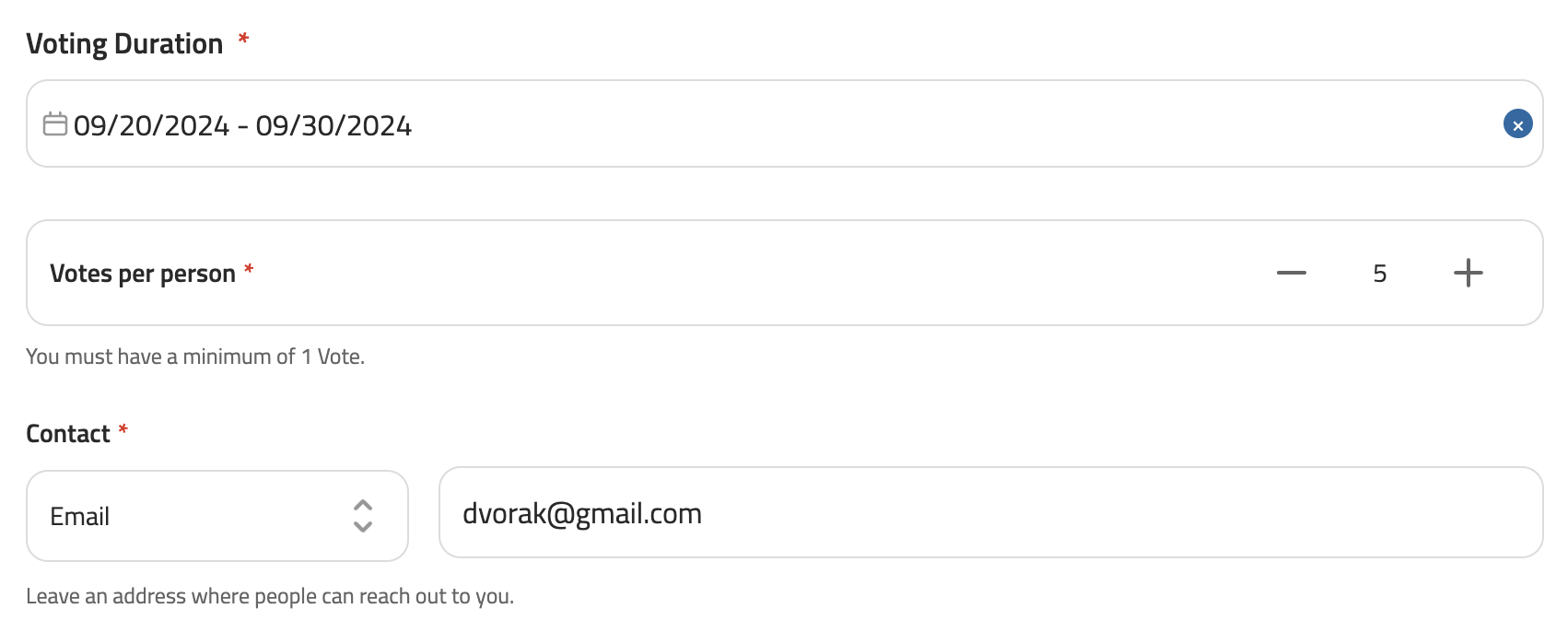Viewport: 1568px width, 632px height.
Task: Click the Votes per person label
Action: (143, 274)
